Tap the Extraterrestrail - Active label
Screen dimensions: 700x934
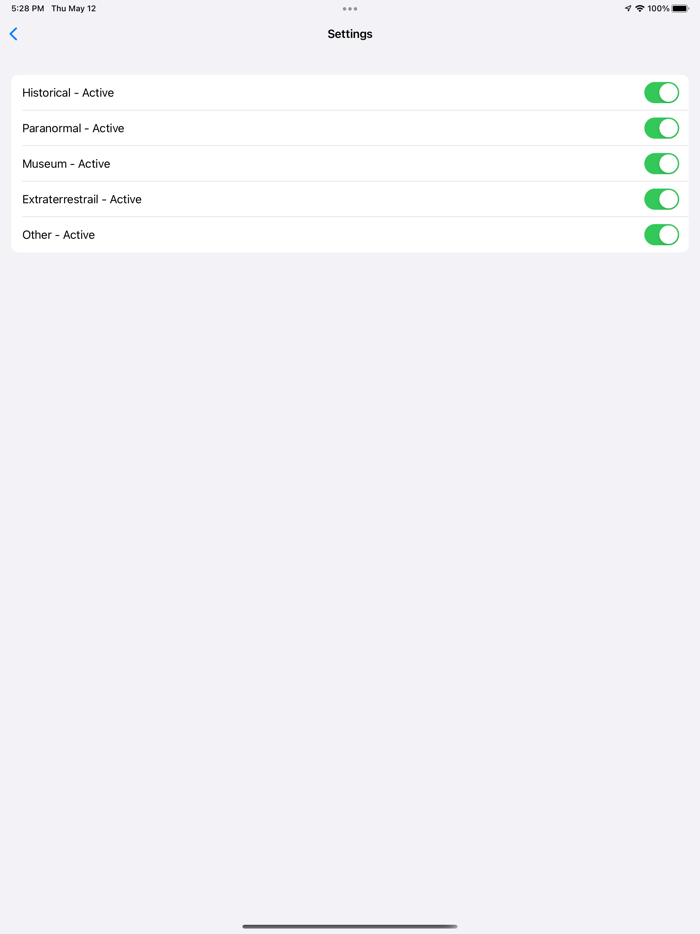click(82, 199)
